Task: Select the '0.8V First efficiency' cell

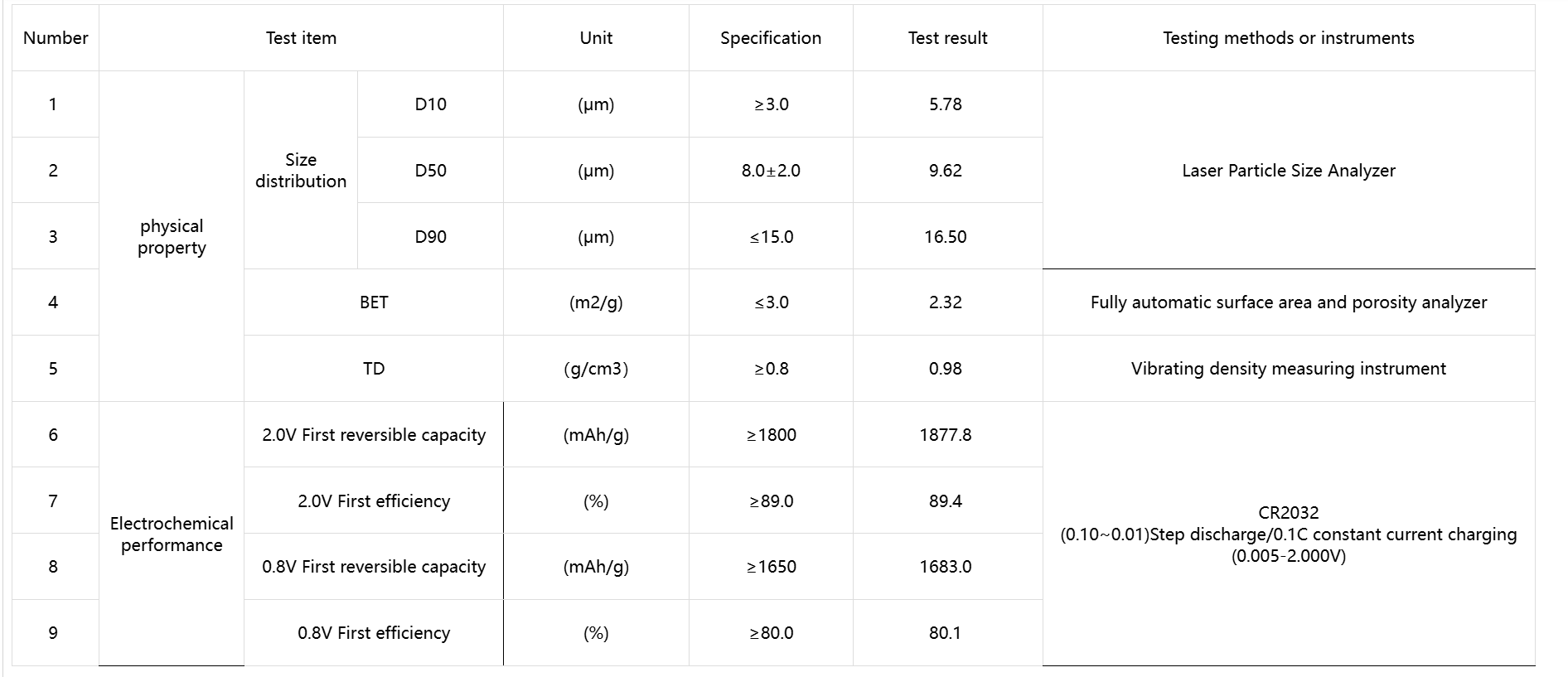Action: point(374,633)
